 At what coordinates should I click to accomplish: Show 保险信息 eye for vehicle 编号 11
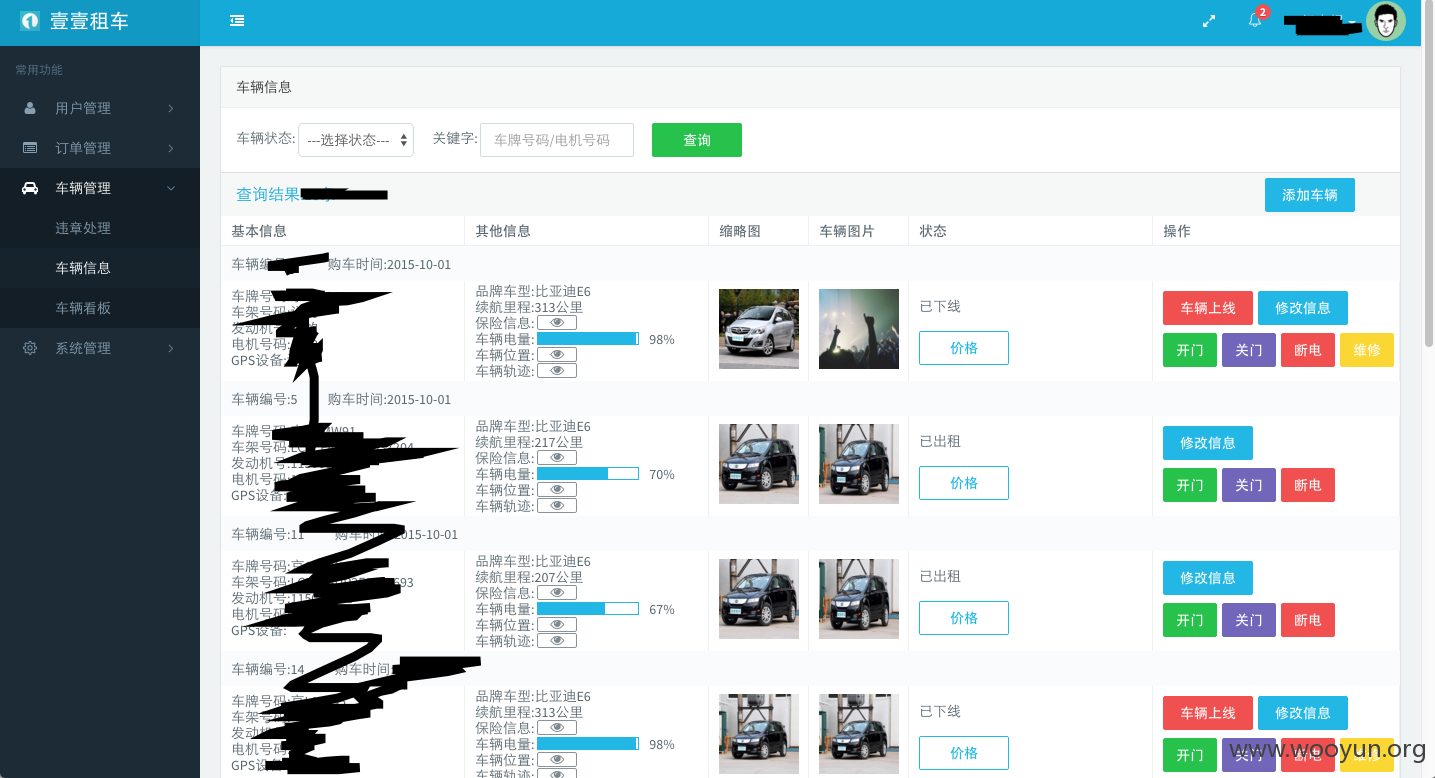557,593
